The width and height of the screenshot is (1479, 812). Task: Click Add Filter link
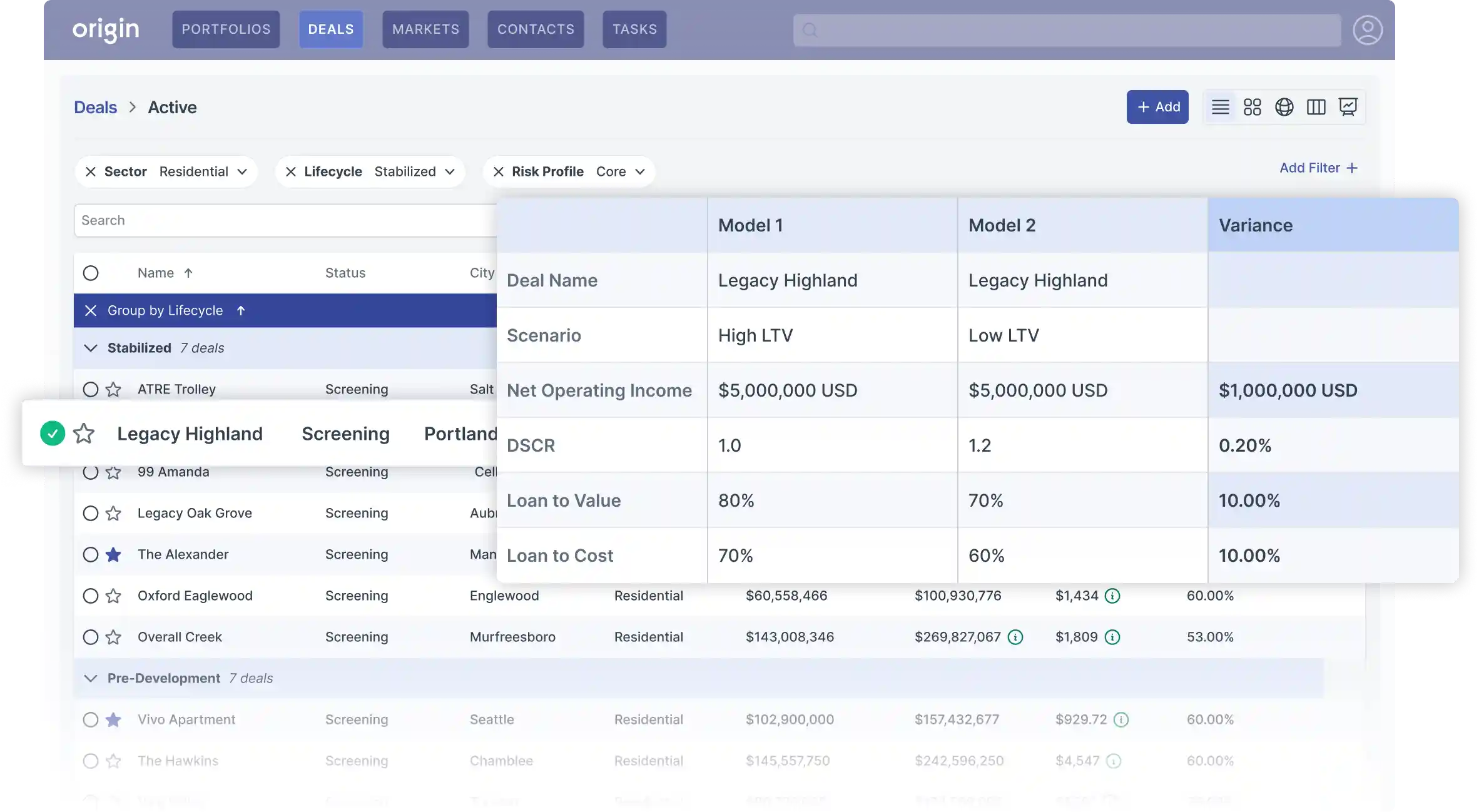click(1319, 168)
